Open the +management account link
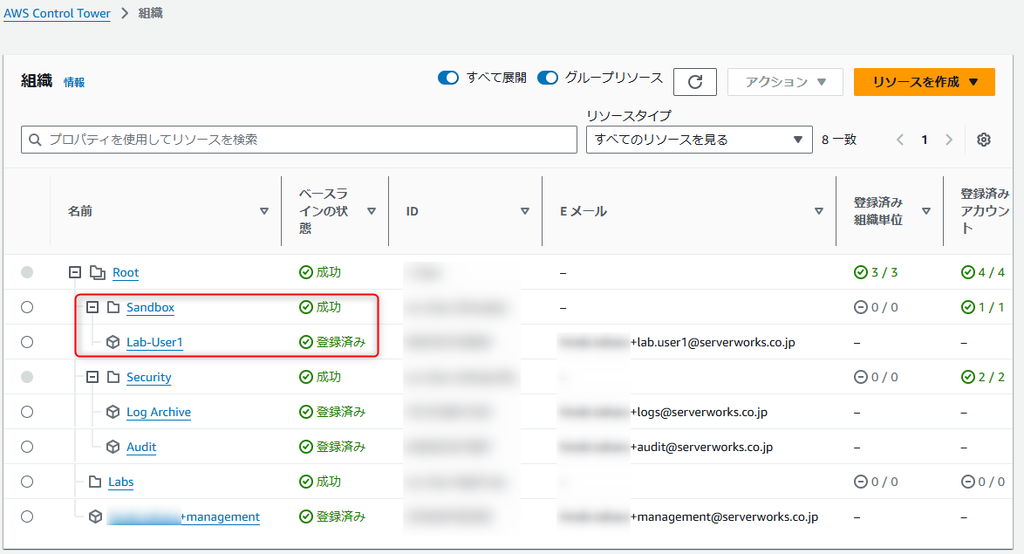The width and height of the screenshot is (1024, 554). tap(184, 517)
